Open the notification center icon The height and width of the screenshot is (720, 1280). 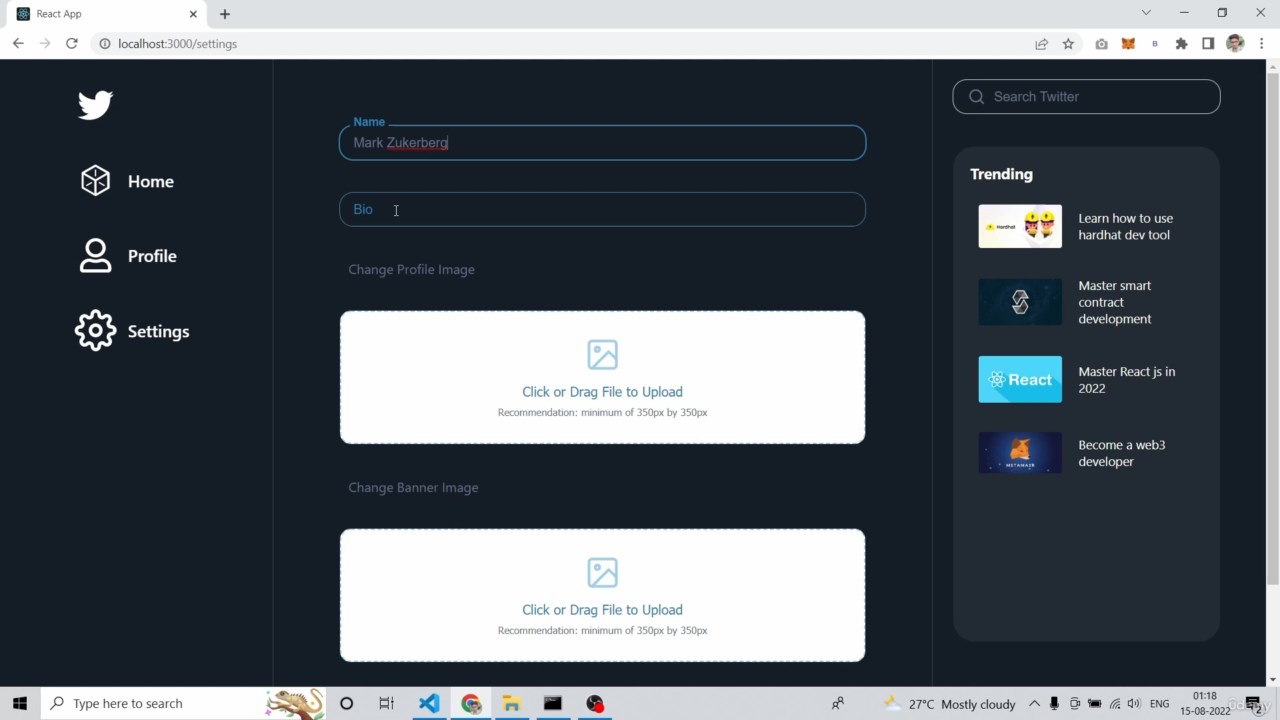pos(1253,704)
